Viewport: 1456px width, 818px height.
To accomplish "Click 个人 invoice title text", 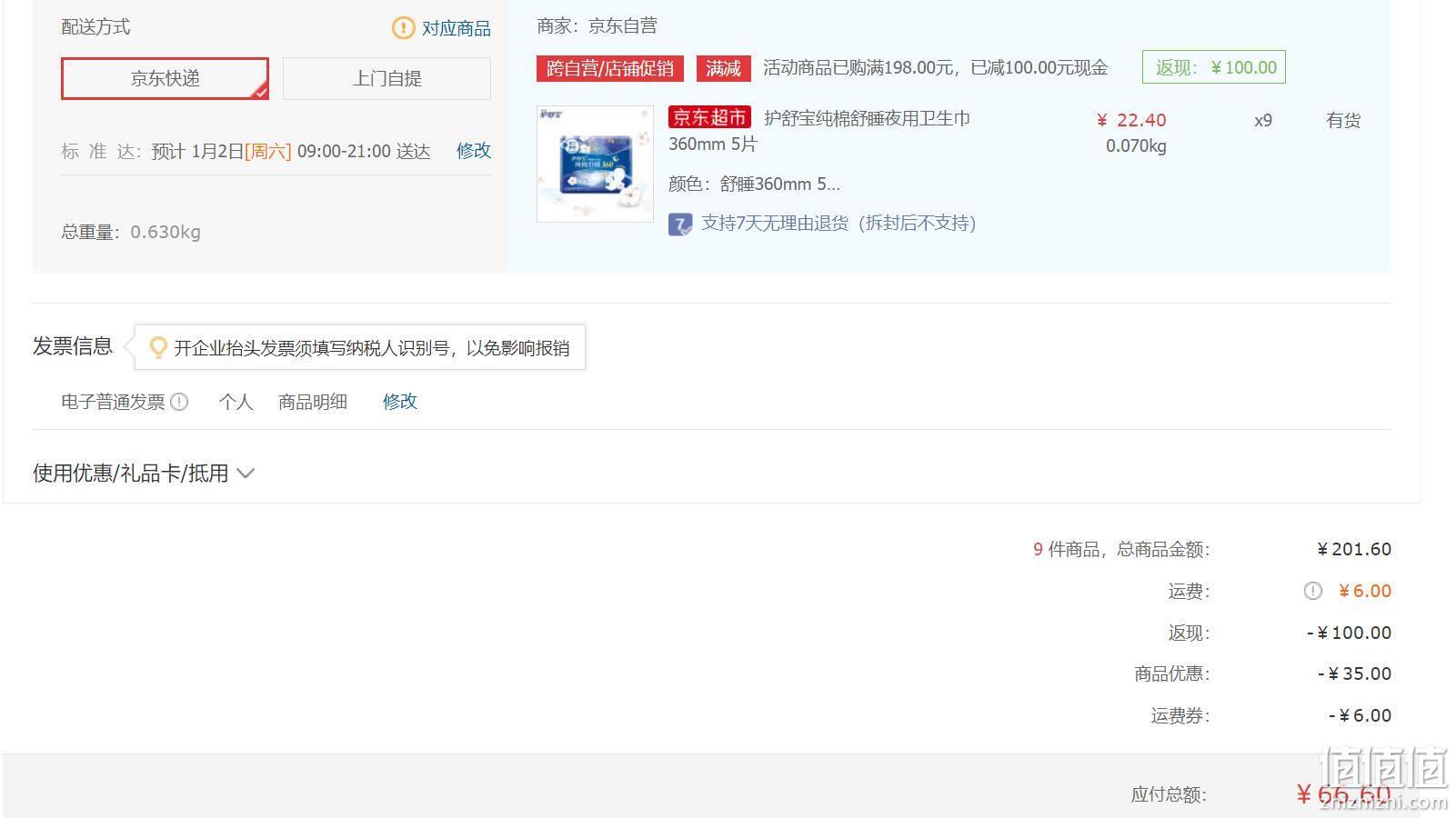I will click(x=236, y=402).
